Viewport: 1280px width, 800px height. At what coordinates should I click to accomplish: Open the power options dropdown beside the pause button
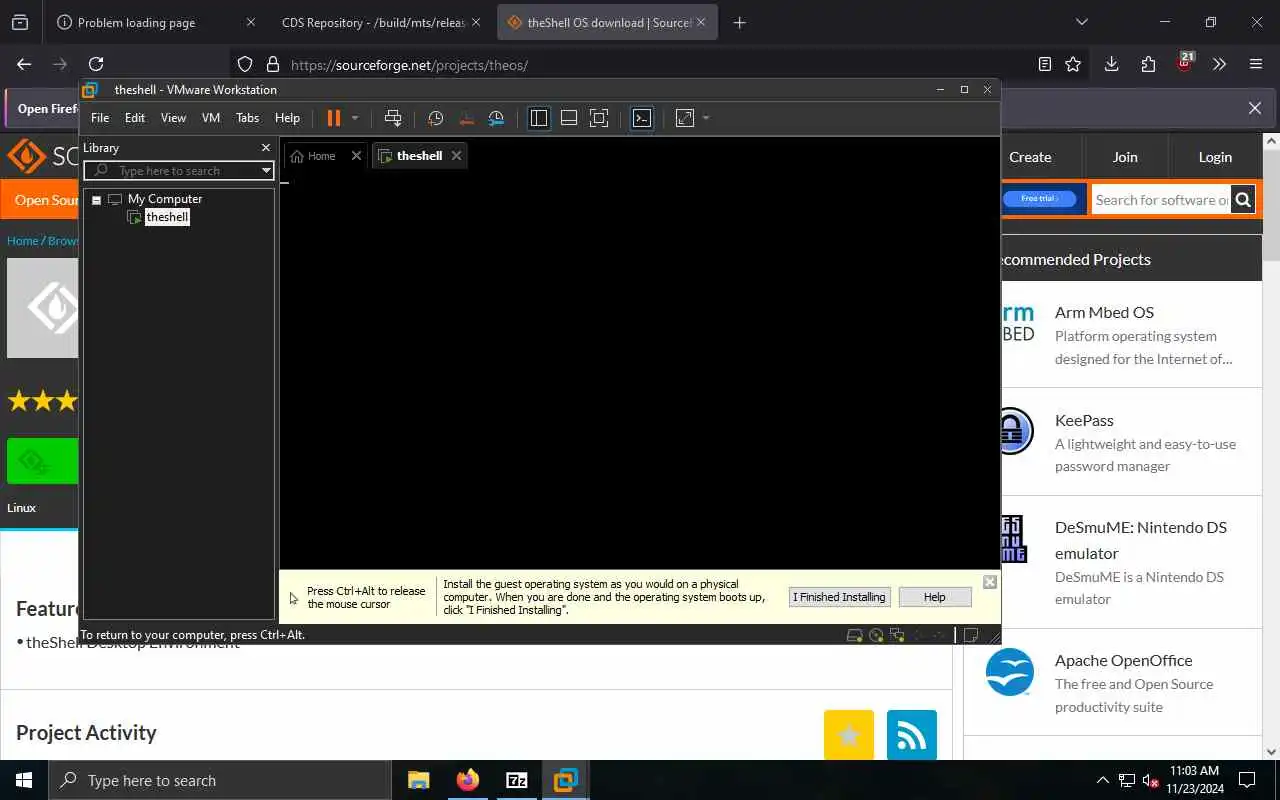click(354, 118)
